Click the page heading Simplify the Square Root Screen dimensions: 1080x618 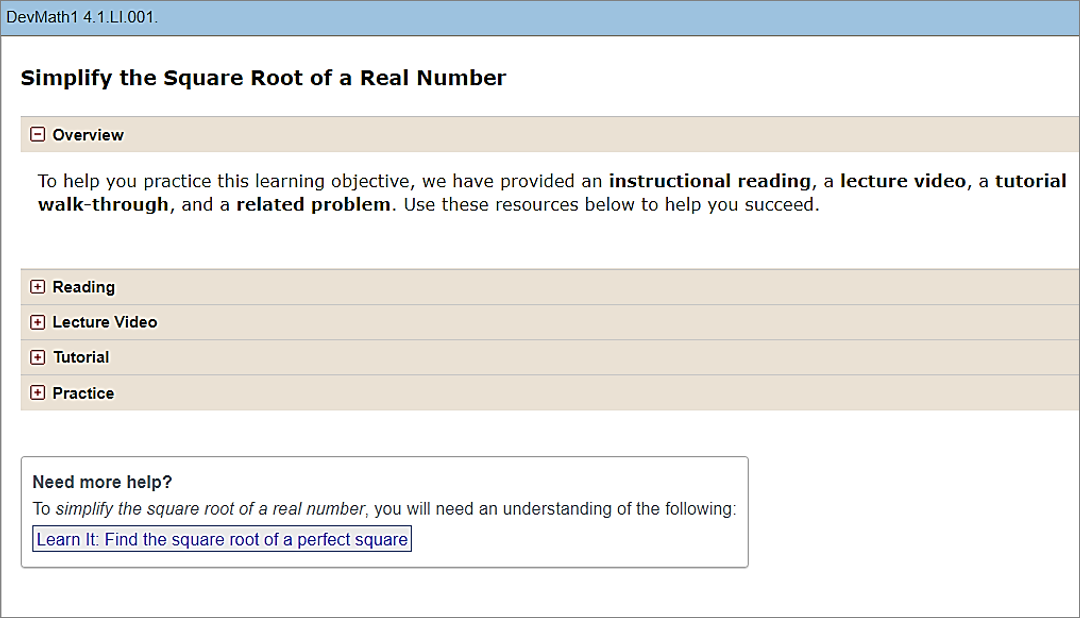coord(263,78)
